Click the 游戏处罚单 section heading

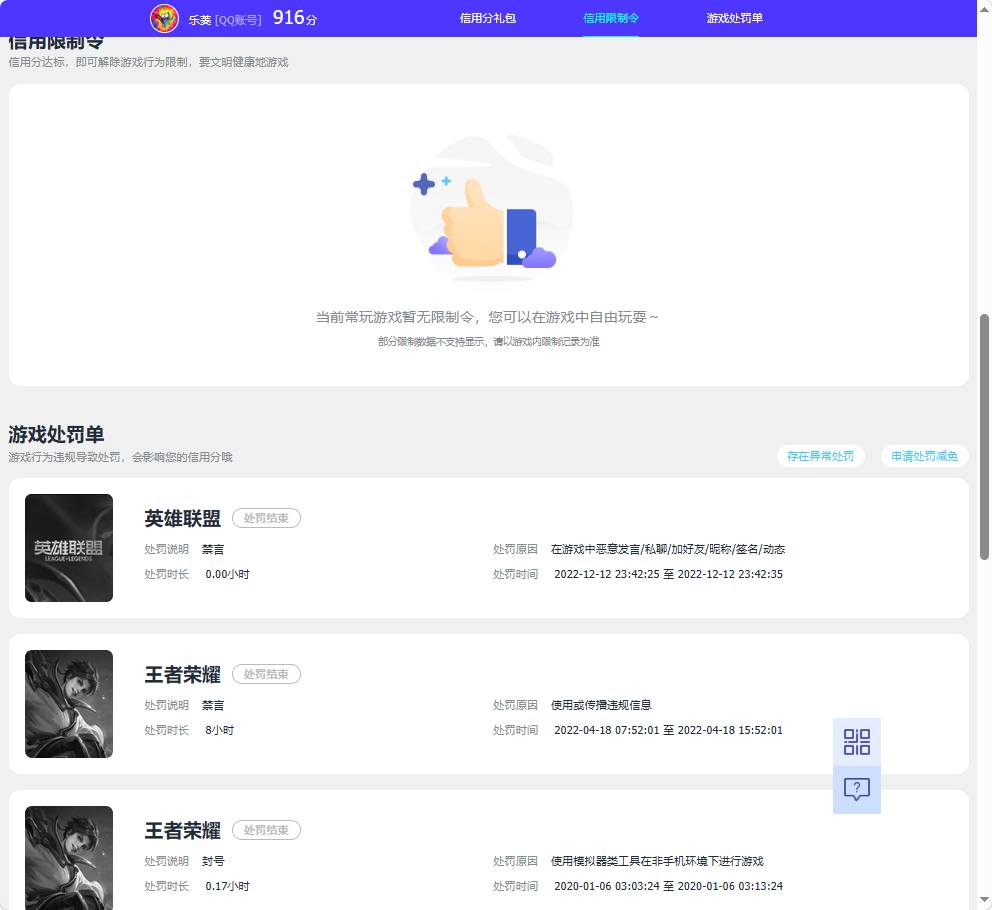click(x=56, y=434)
